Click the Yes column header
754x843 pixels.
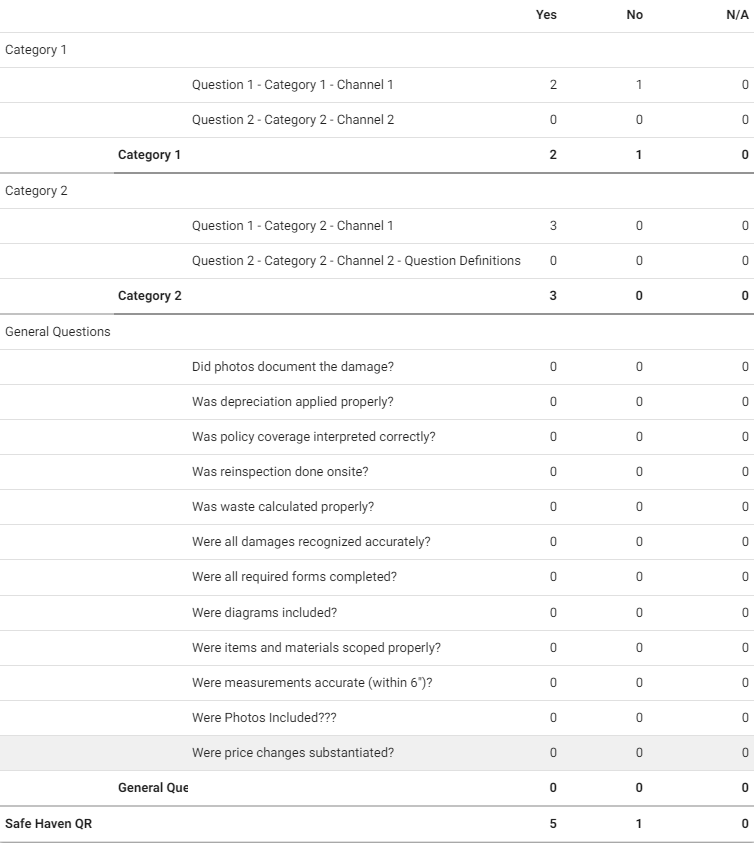[546, 15]
